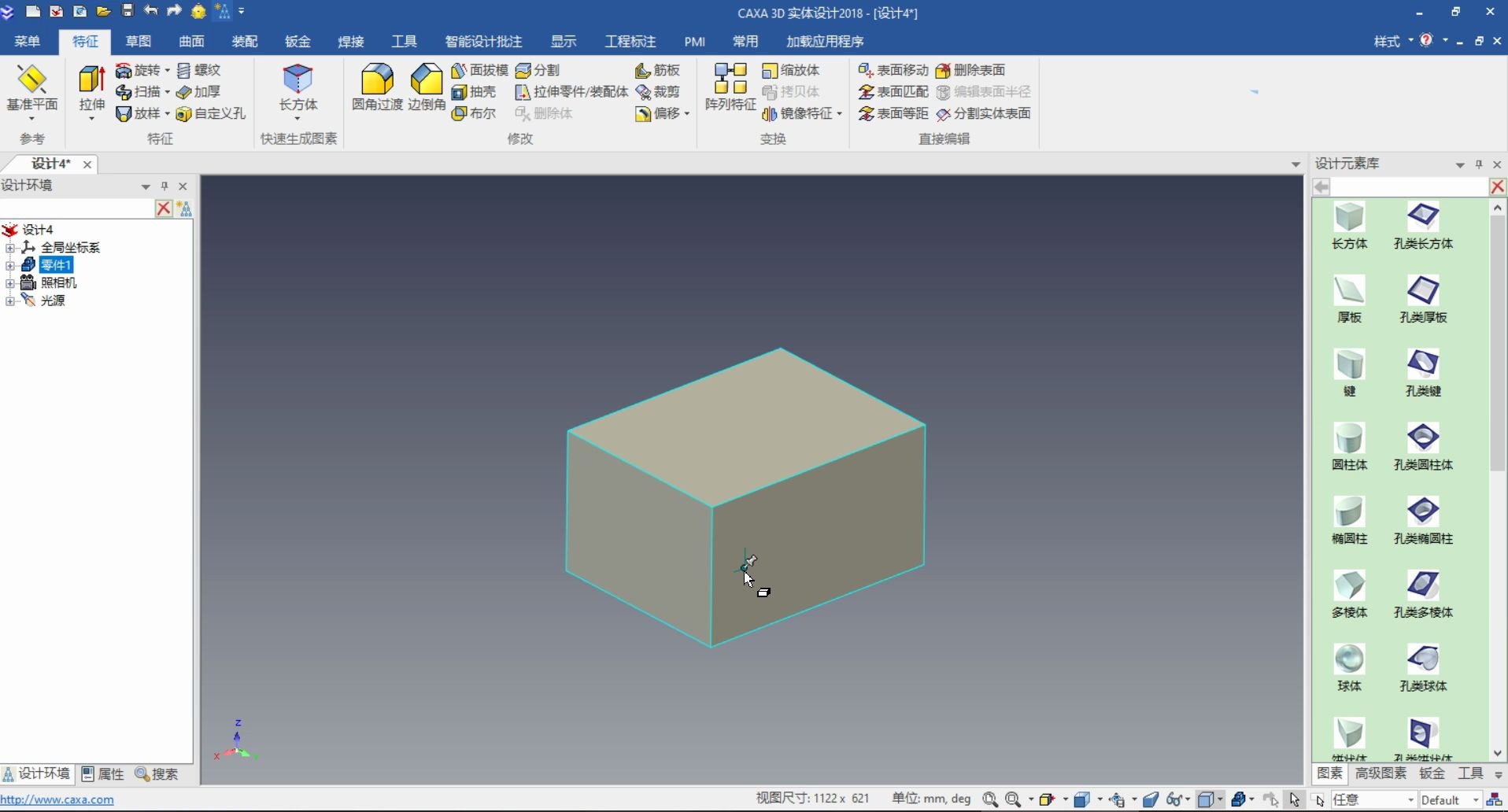The width and height of the screenshot is (1508, 812).
Task: Select the 放样 loft feature
Action: click(x=138, y=113)
